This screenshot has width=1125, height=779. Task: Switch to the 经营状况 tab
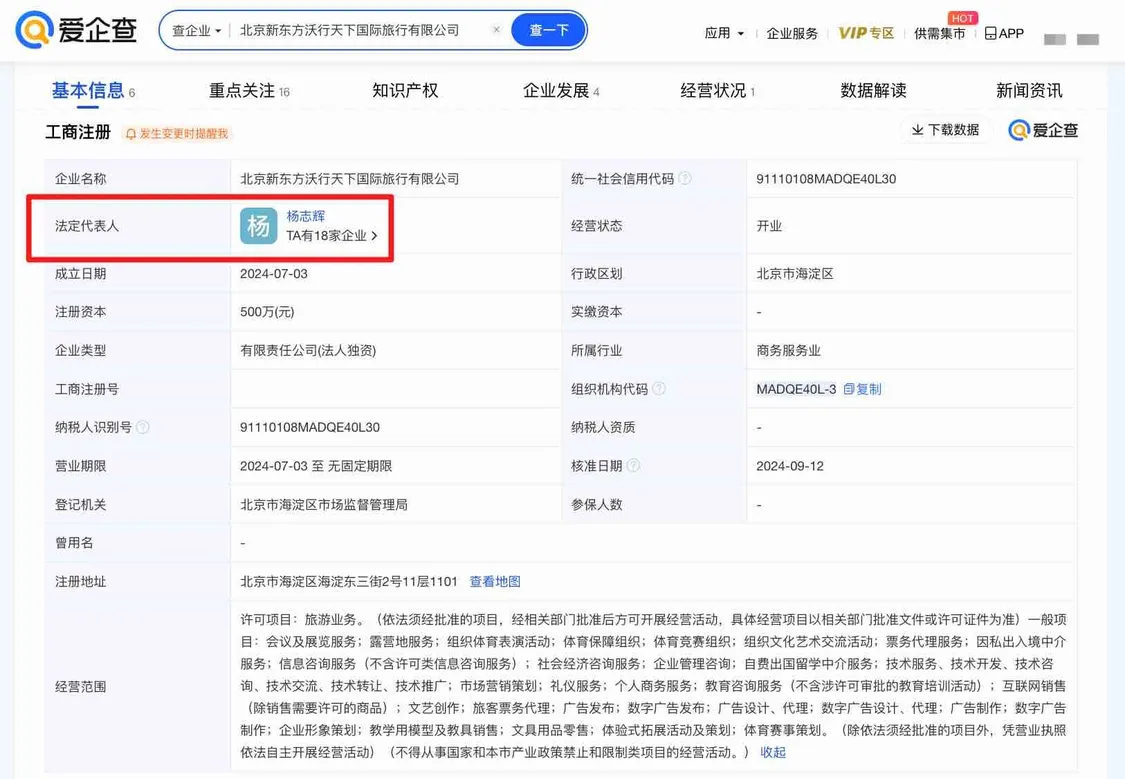pyautogui.click(x=717, y=91)
